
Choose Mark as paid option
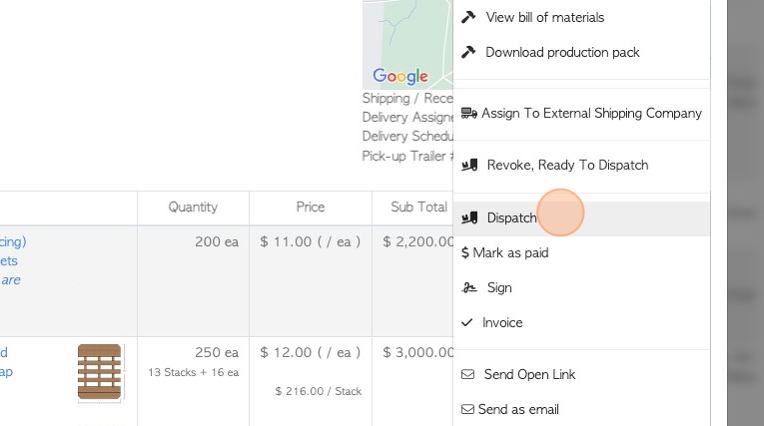coord(510,253)
